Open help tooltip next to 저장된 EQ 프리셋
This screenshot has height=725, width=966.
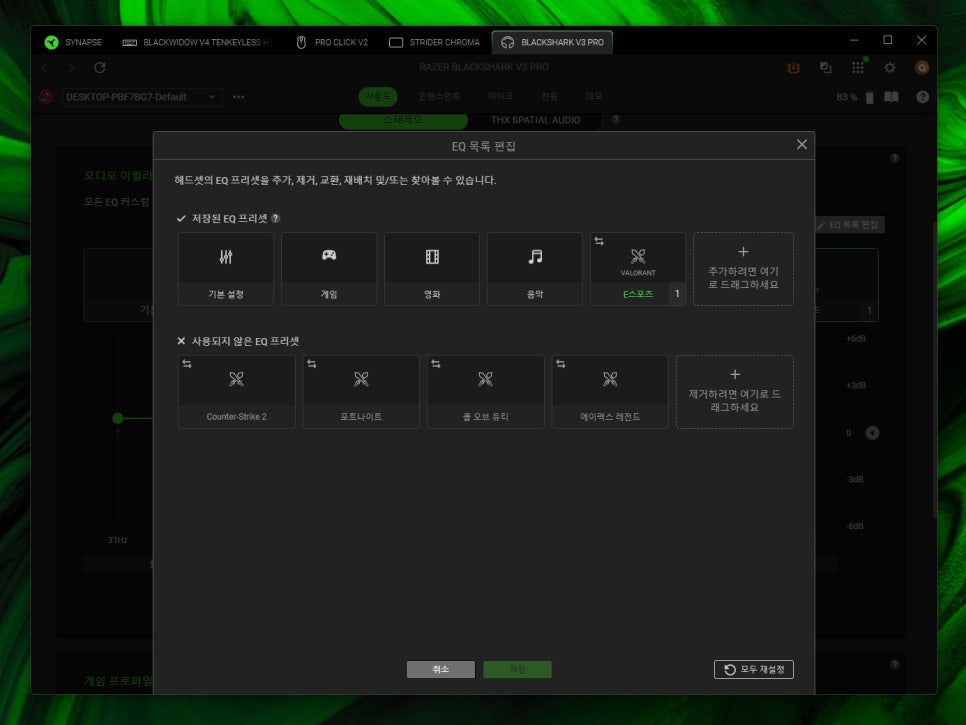pos(275,218)
